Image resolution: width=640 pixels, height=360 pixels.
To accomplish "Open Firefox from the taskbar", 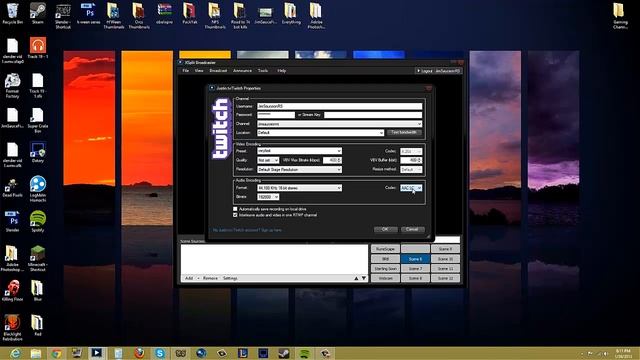I will tap(139, 353).
